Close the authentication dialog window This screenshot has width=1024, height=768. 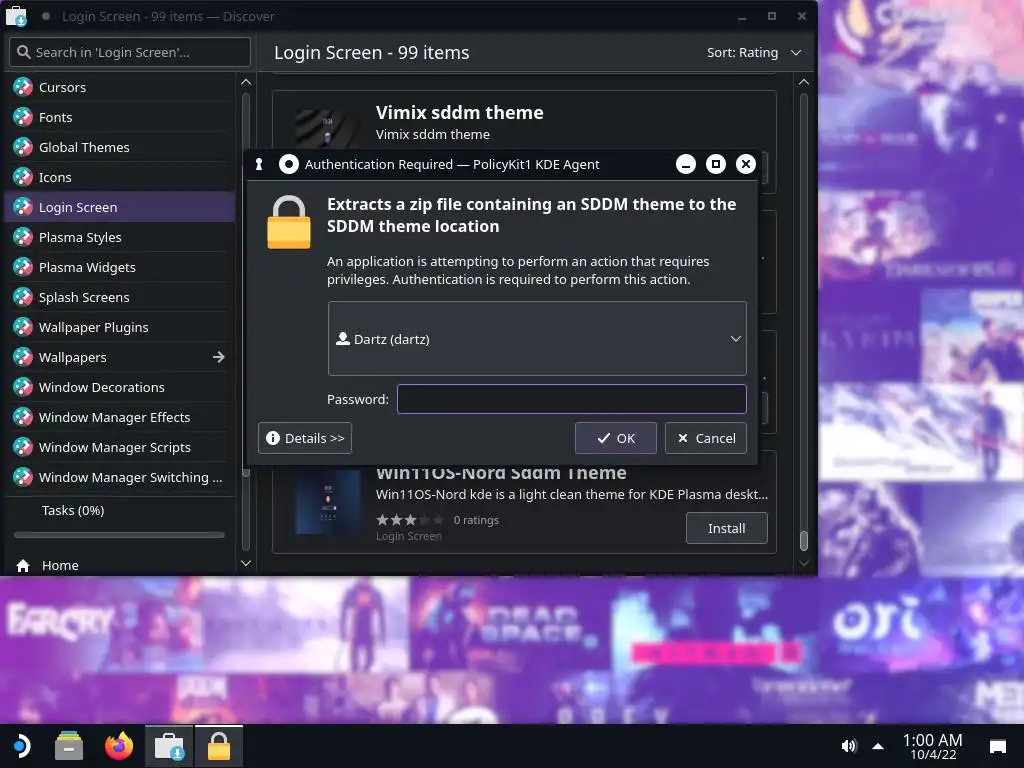(746, 165)
